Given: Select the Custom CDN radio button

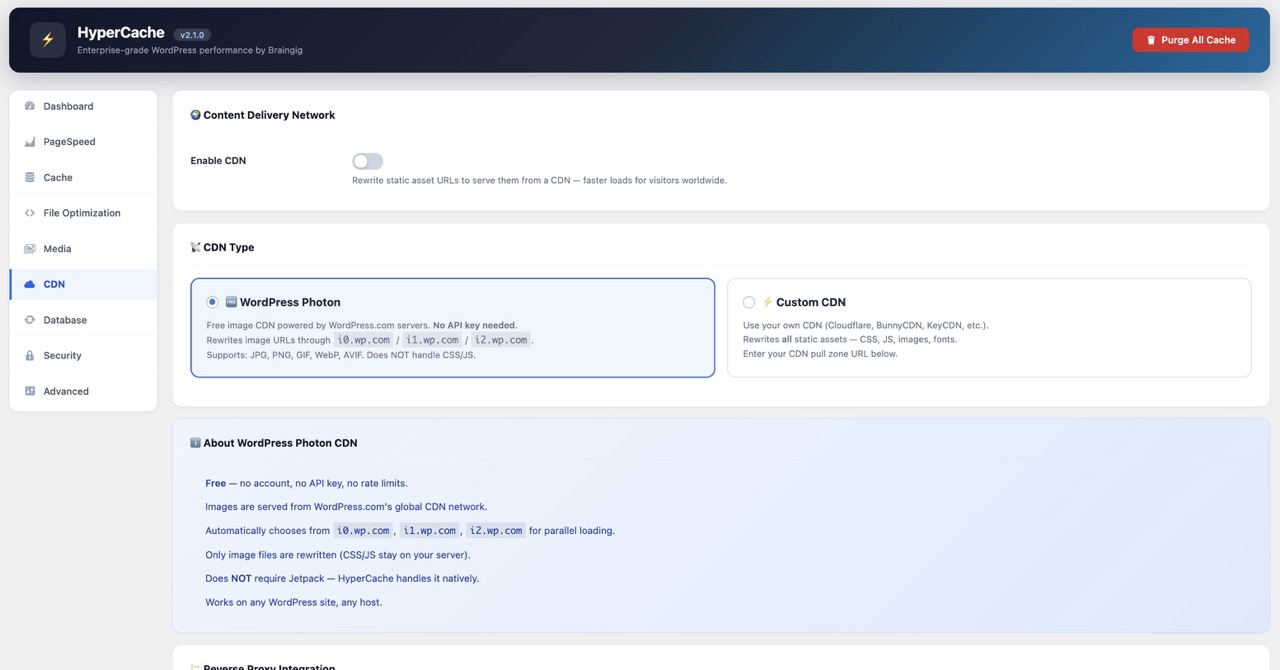Looking at the screenshot, I should click(x=749, y=302).
